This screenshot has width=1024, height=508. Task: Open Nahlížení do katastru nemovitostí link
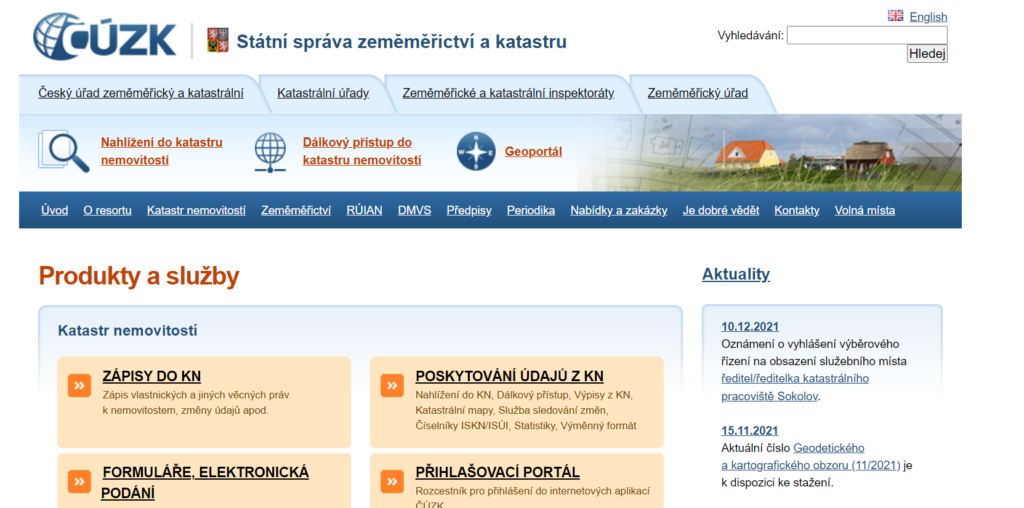(x=161, y=151)
